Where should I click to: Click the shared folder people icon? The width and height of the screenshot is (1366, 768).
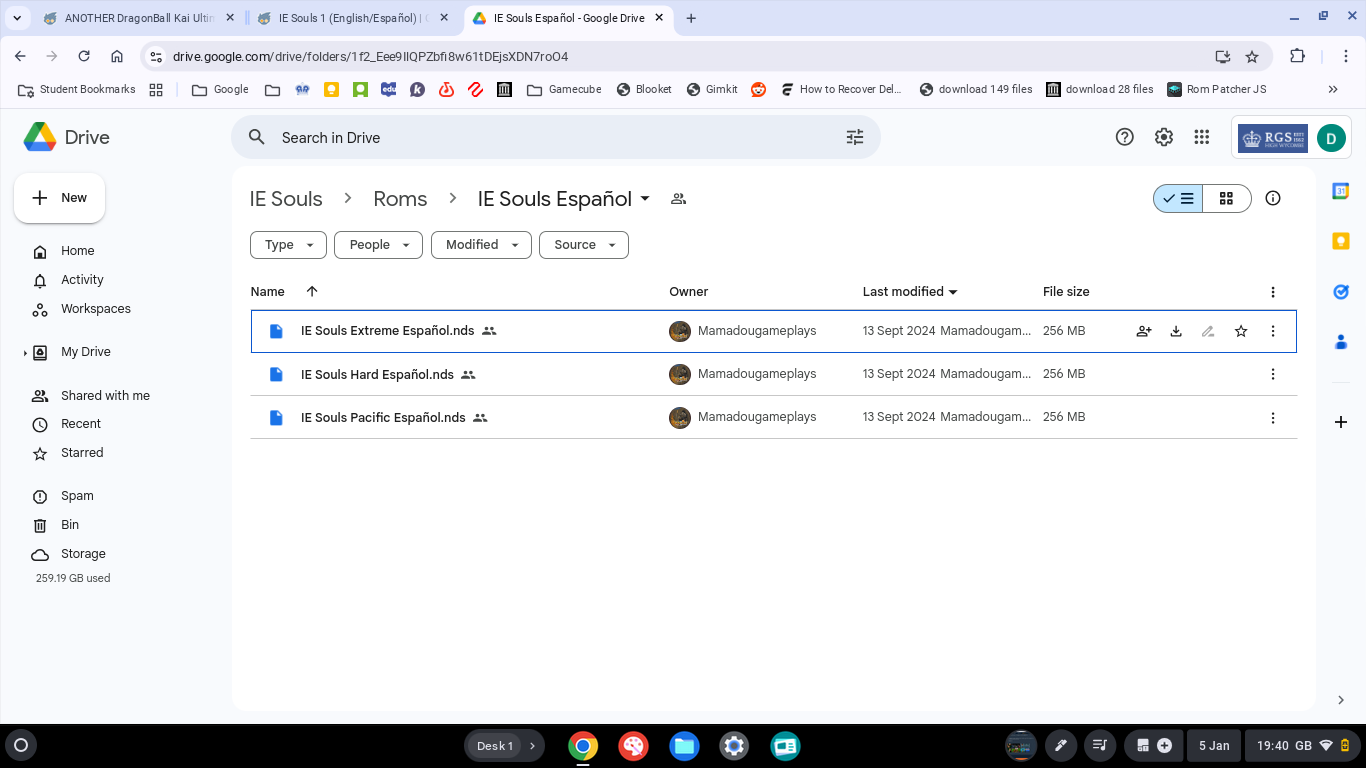[x=679, y=199]
